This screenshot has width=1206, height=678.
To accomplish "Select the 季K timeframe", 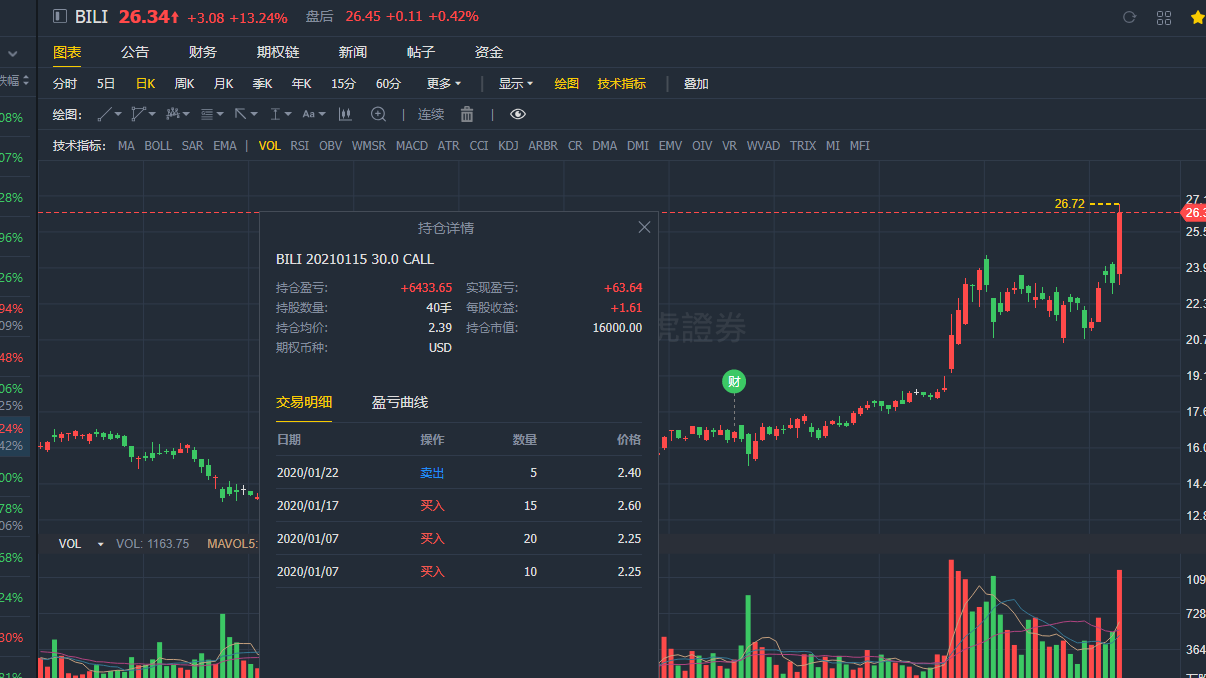I will [x=262, y=84].
